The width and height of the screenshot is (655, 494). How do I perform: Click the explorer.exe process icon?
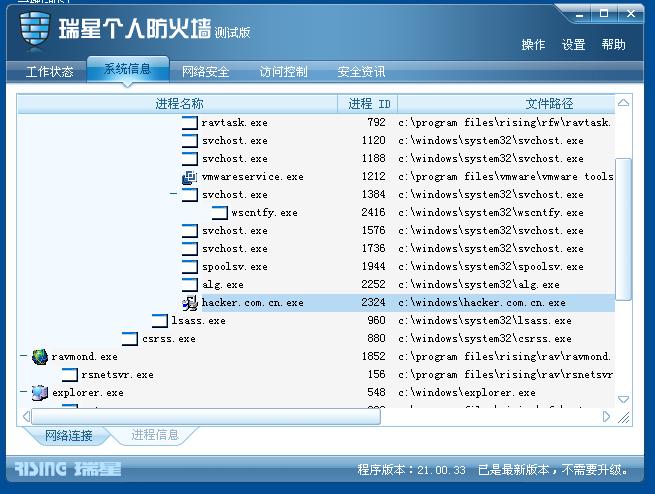click(40, 393)
